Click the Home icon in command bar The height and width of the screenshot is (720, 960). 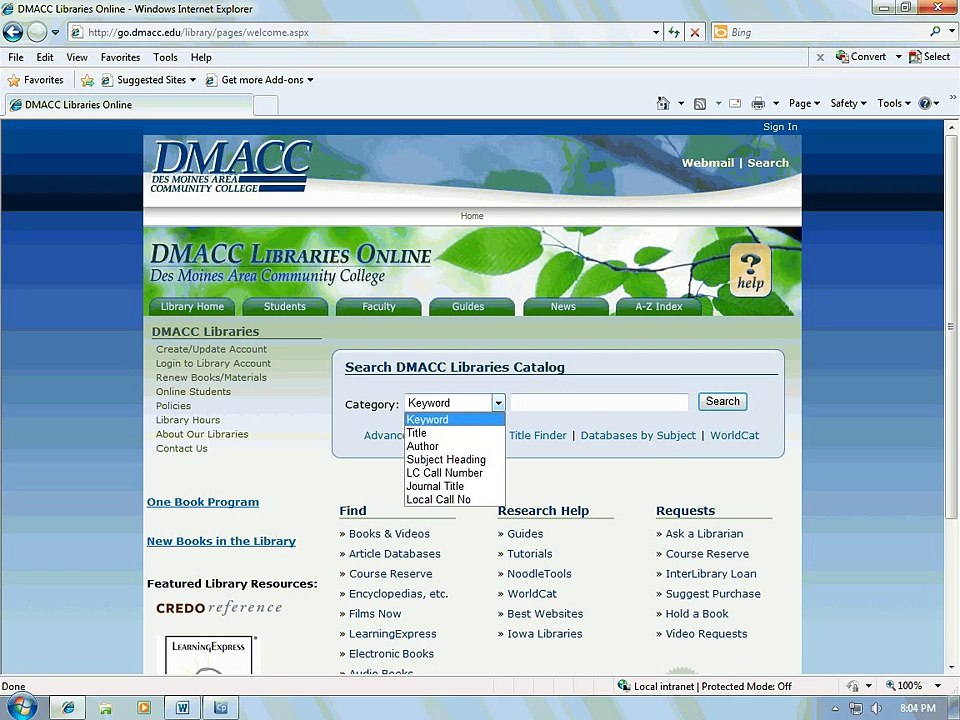pos(663,103)
